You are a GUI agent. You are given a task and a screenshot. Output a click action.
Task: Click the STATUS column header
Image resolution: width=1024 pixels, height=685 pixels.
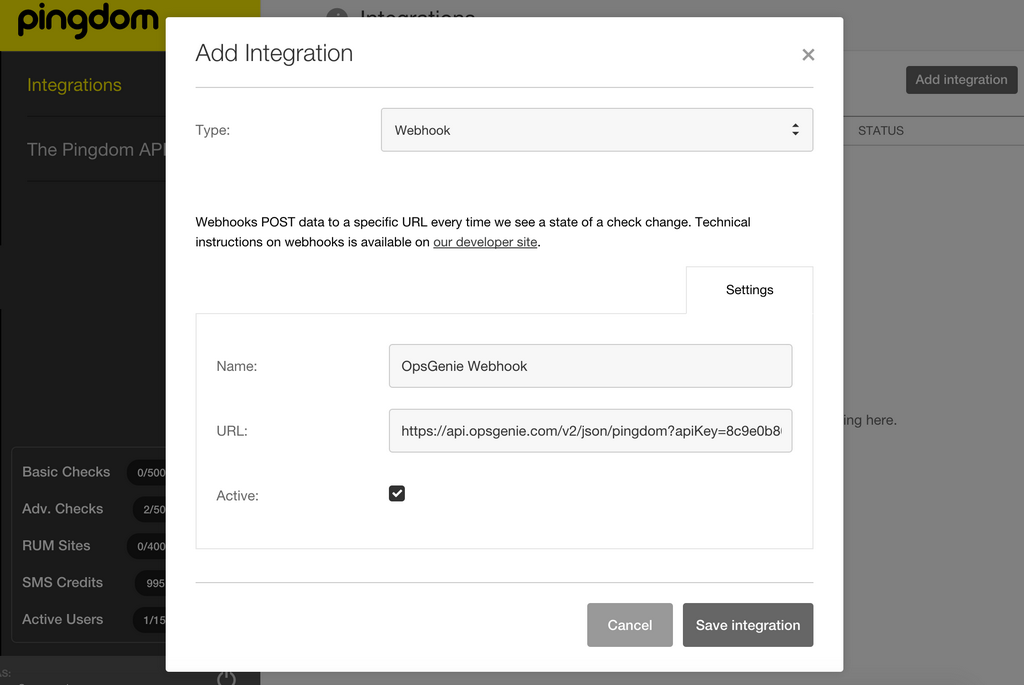pos(880,131)
